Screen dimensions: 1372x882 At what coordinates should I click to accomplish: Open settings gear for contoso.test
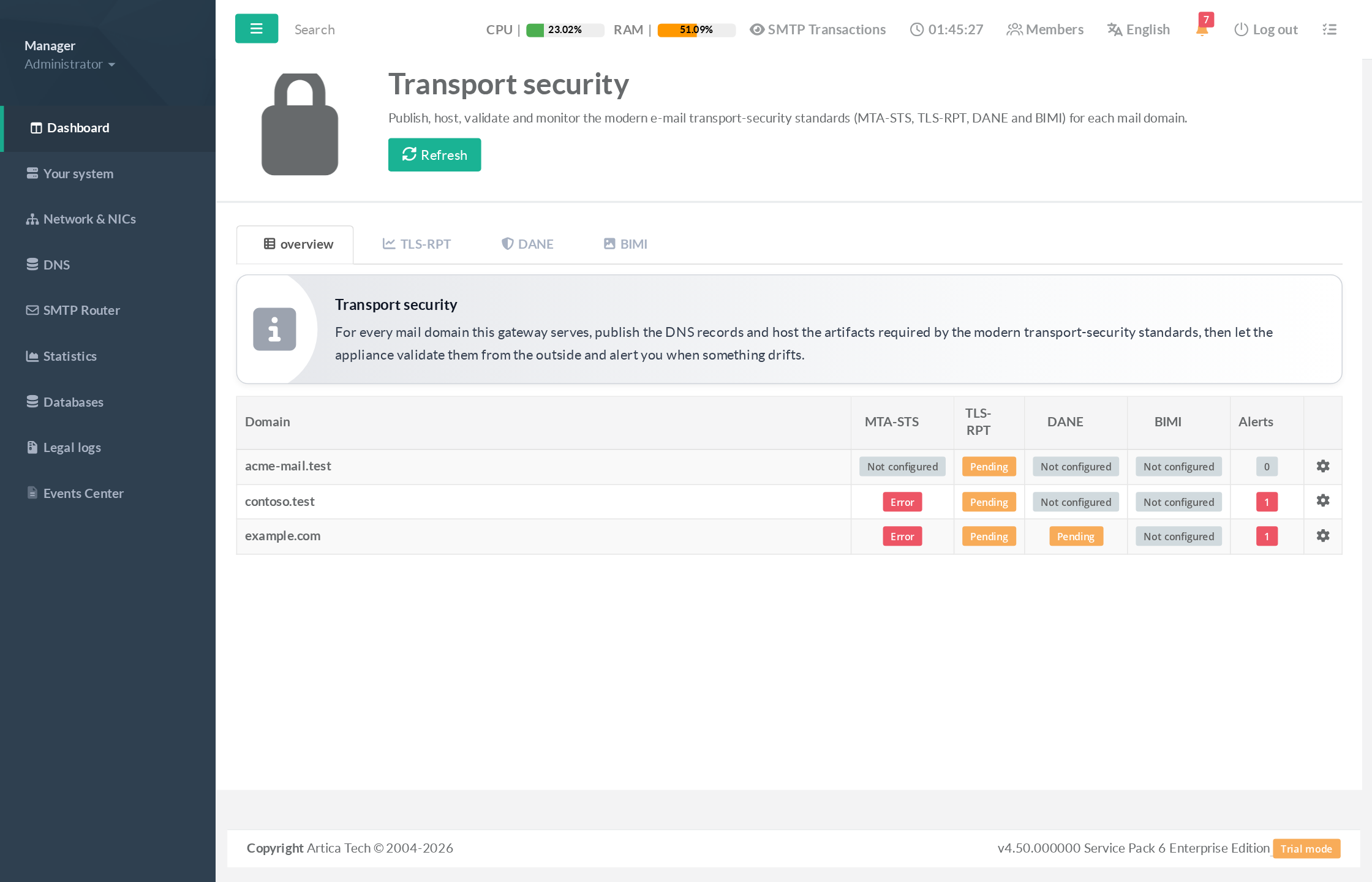pos(1323,501)
